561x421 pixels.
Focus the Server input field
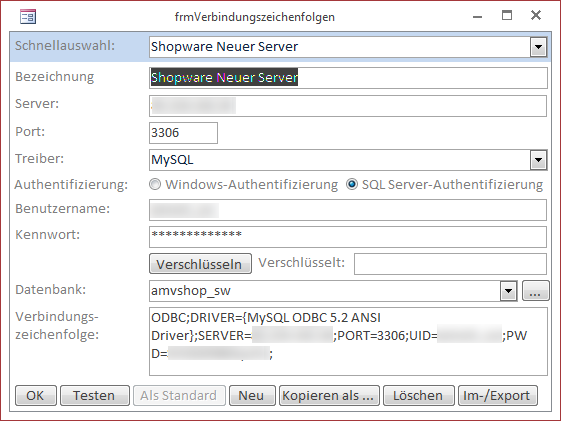point(348,106)
